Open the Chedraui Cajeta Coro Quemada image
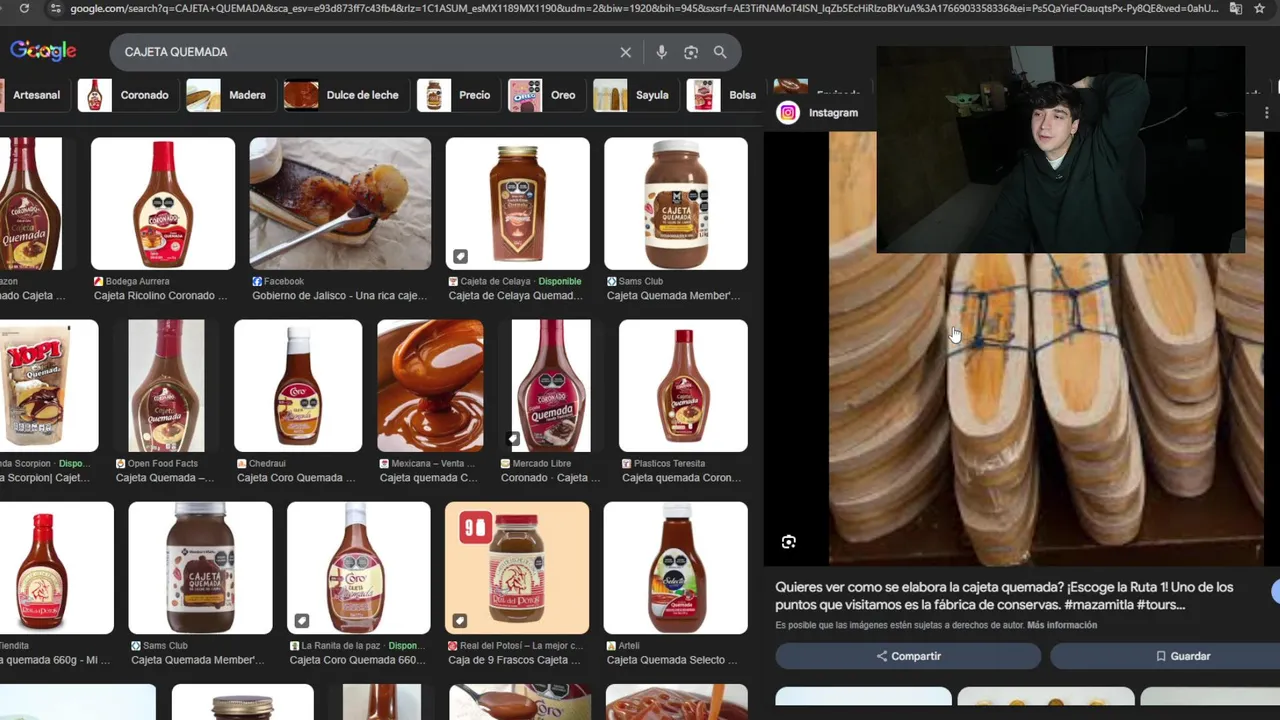The width and height of the screenshot is (1280, 720). (298, 386)
